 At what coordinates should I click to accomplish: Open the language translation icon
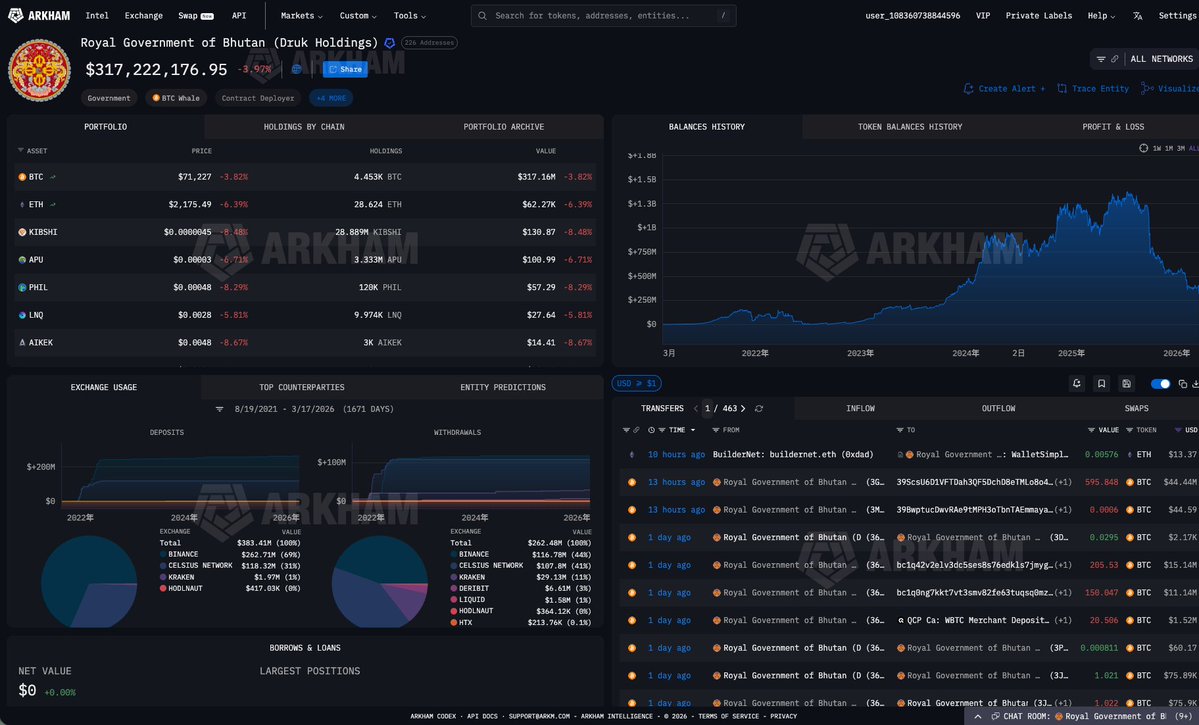point(1138,15)
